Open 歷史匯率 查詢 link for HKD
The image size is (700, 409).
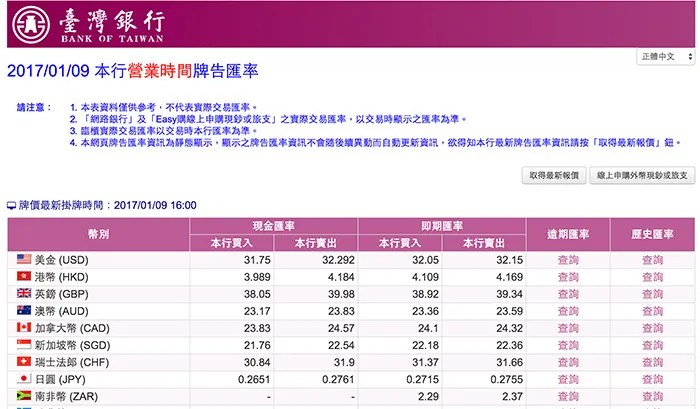click(652, 277)
